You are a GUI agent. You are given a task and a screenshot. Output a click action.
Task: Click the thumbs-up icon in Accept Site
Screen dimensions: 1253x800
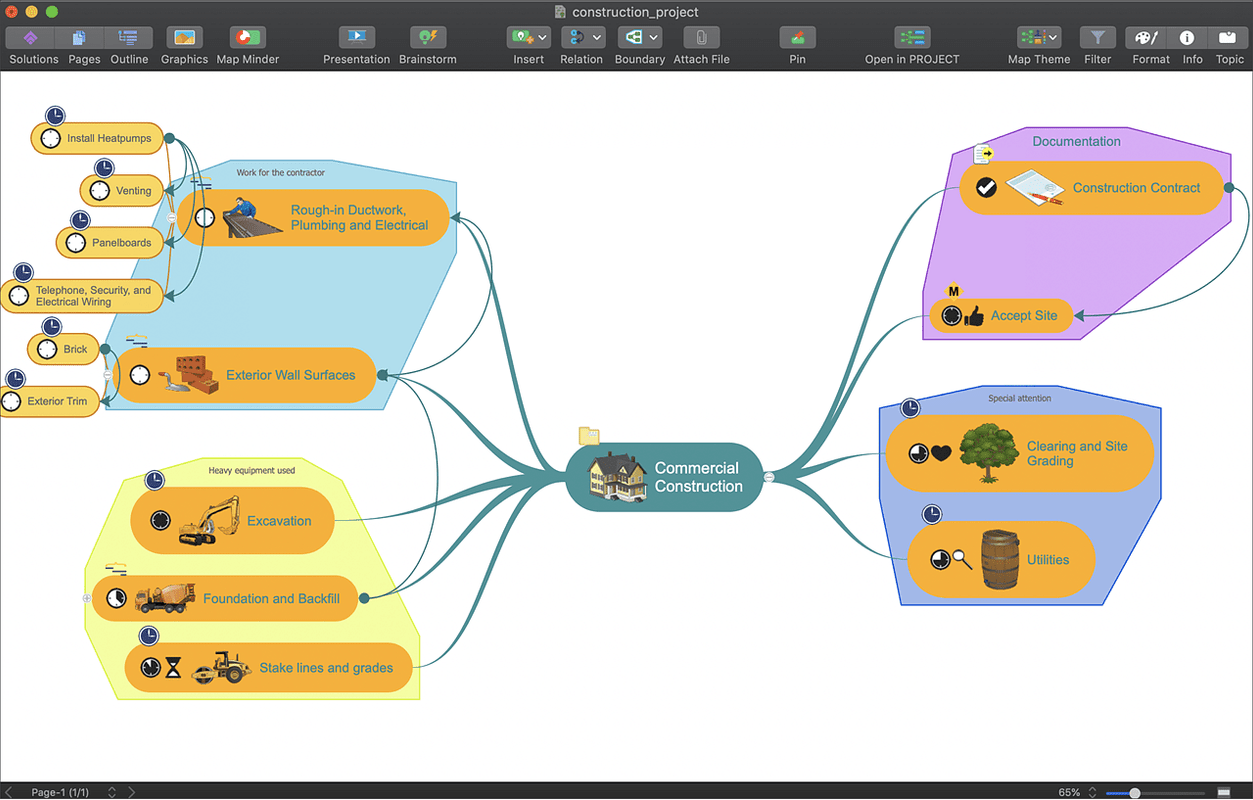click(x=974, y=316)
